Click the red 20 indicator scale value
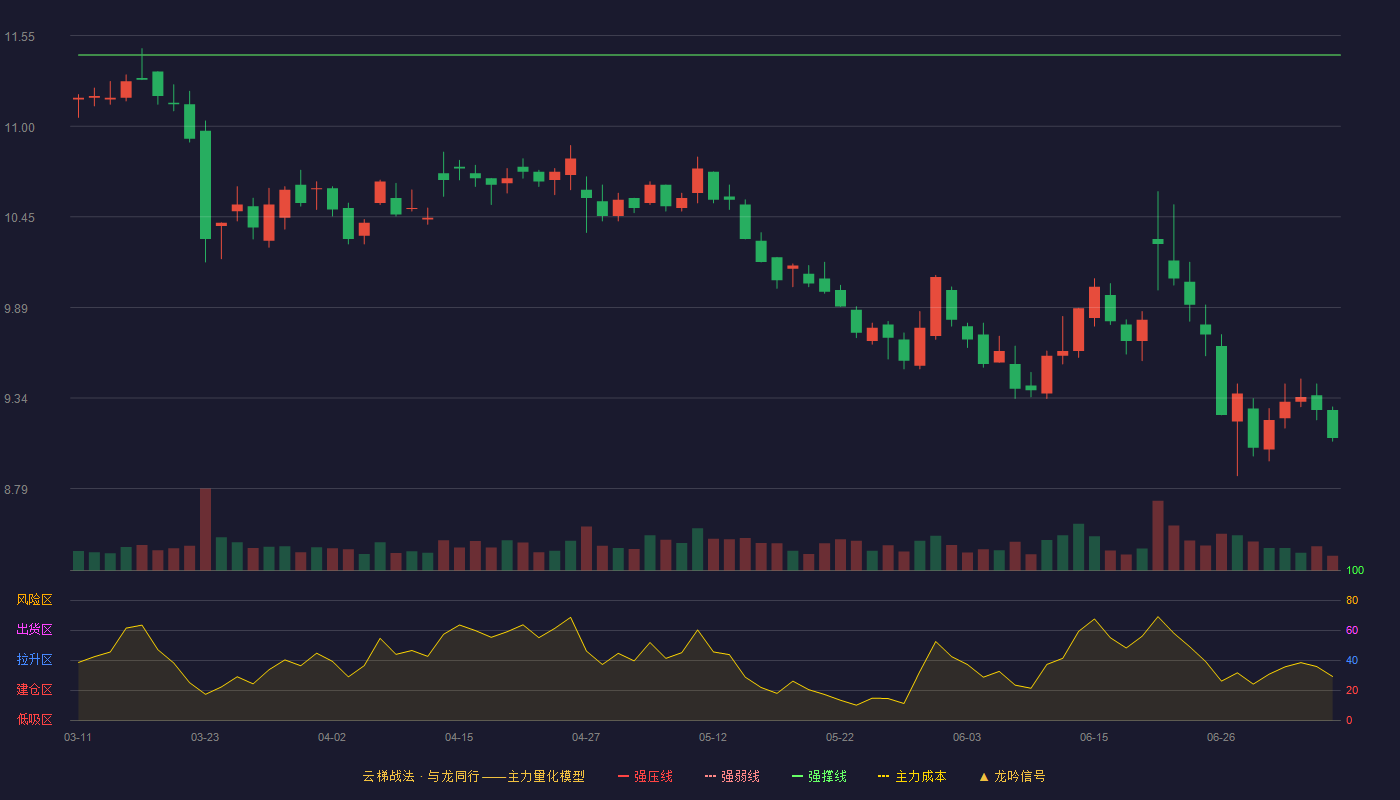The image size is (1400, 800). (1352, 690)
